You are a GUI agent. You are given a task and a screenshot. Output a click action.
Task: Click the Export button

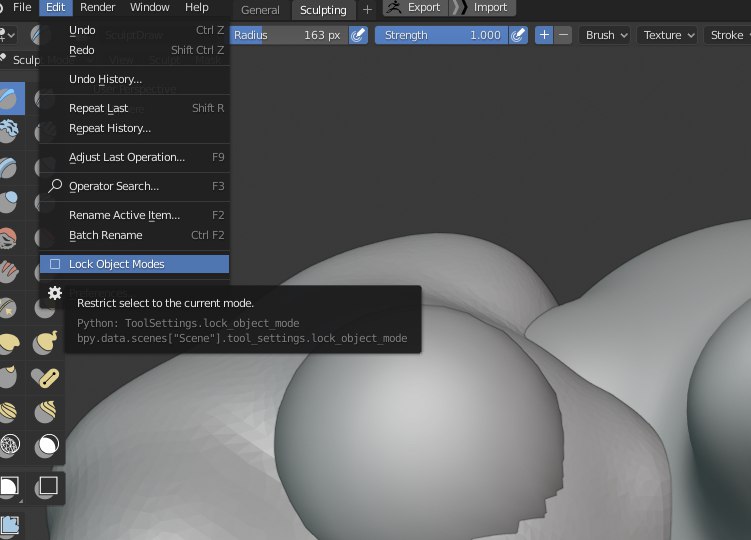click(x=415, y=7)
